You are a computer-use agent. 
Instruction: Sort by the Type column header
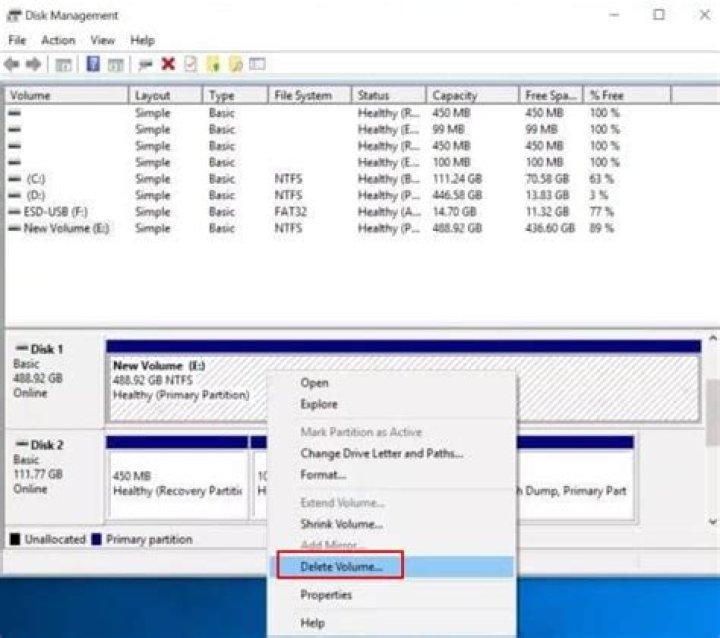(235, 96)
